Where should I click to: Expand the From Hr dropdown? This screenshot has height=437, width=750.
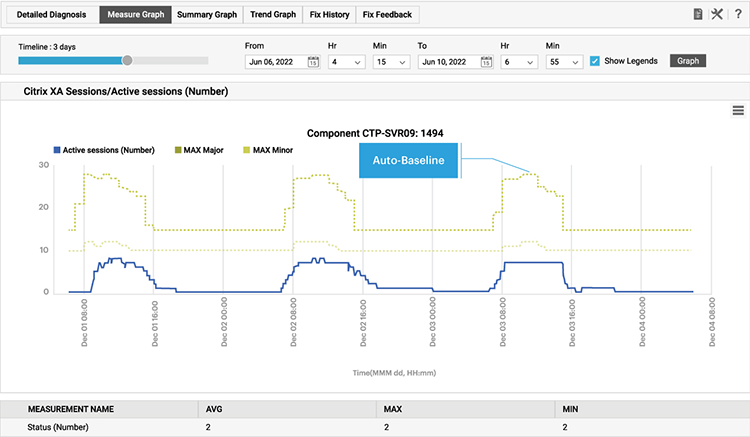click(346, 61)
